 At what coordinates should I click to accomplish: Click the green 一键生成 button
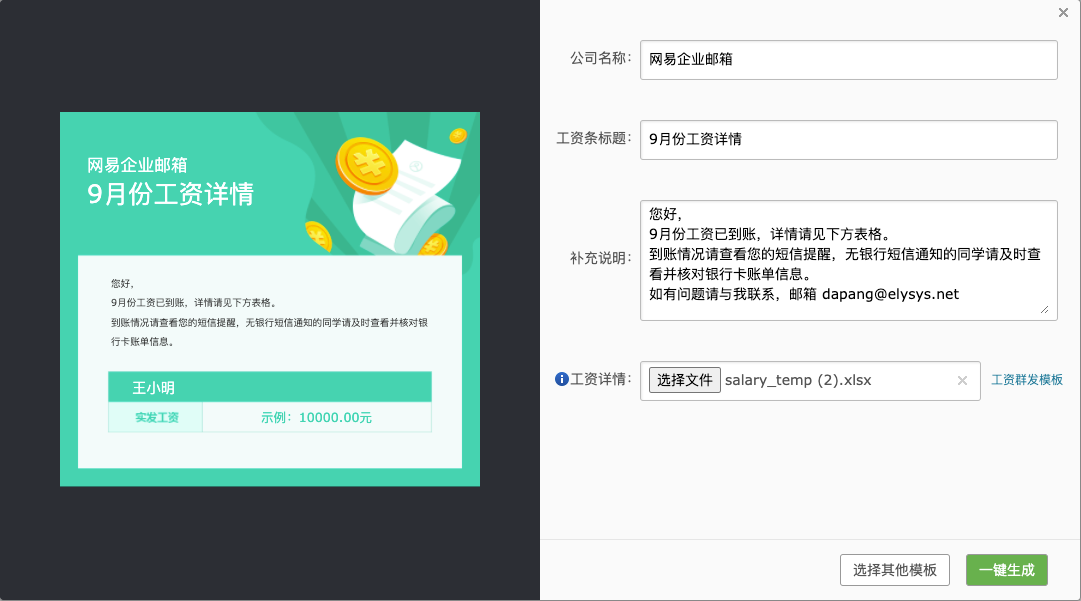(x=1007, y=570)
